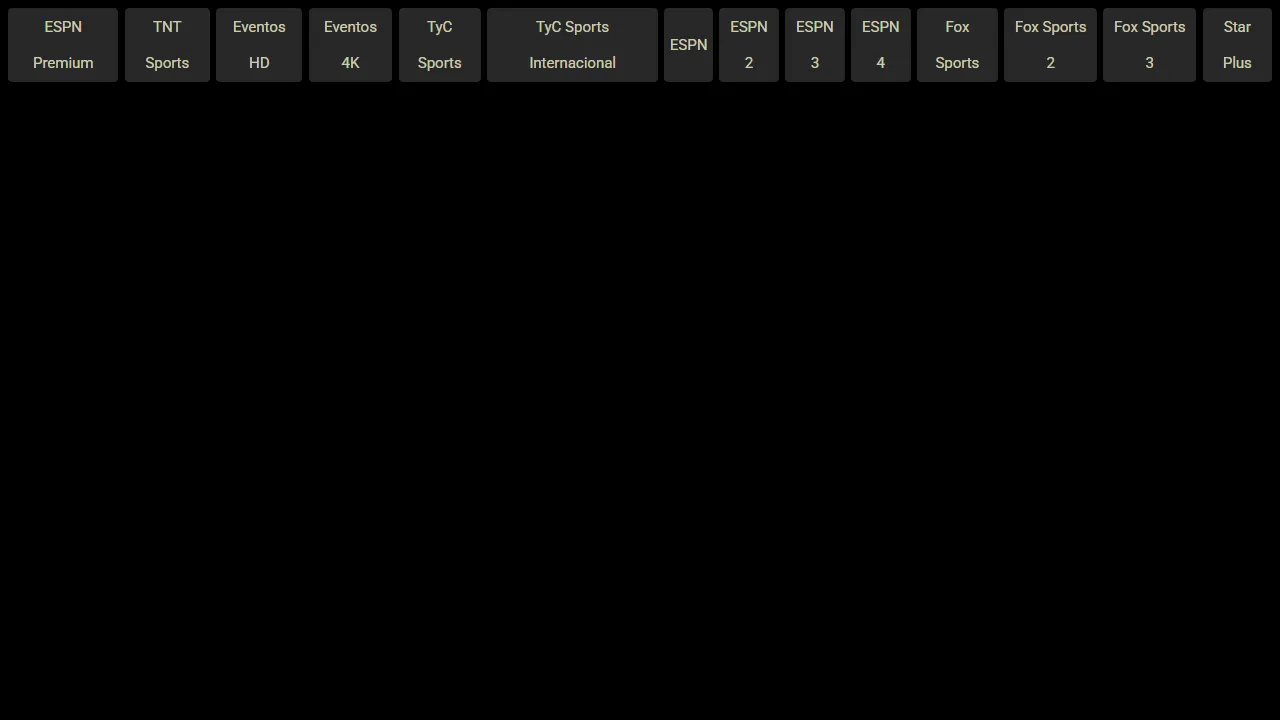
Task: Click the ESPN channel
Action: (688, 44)
